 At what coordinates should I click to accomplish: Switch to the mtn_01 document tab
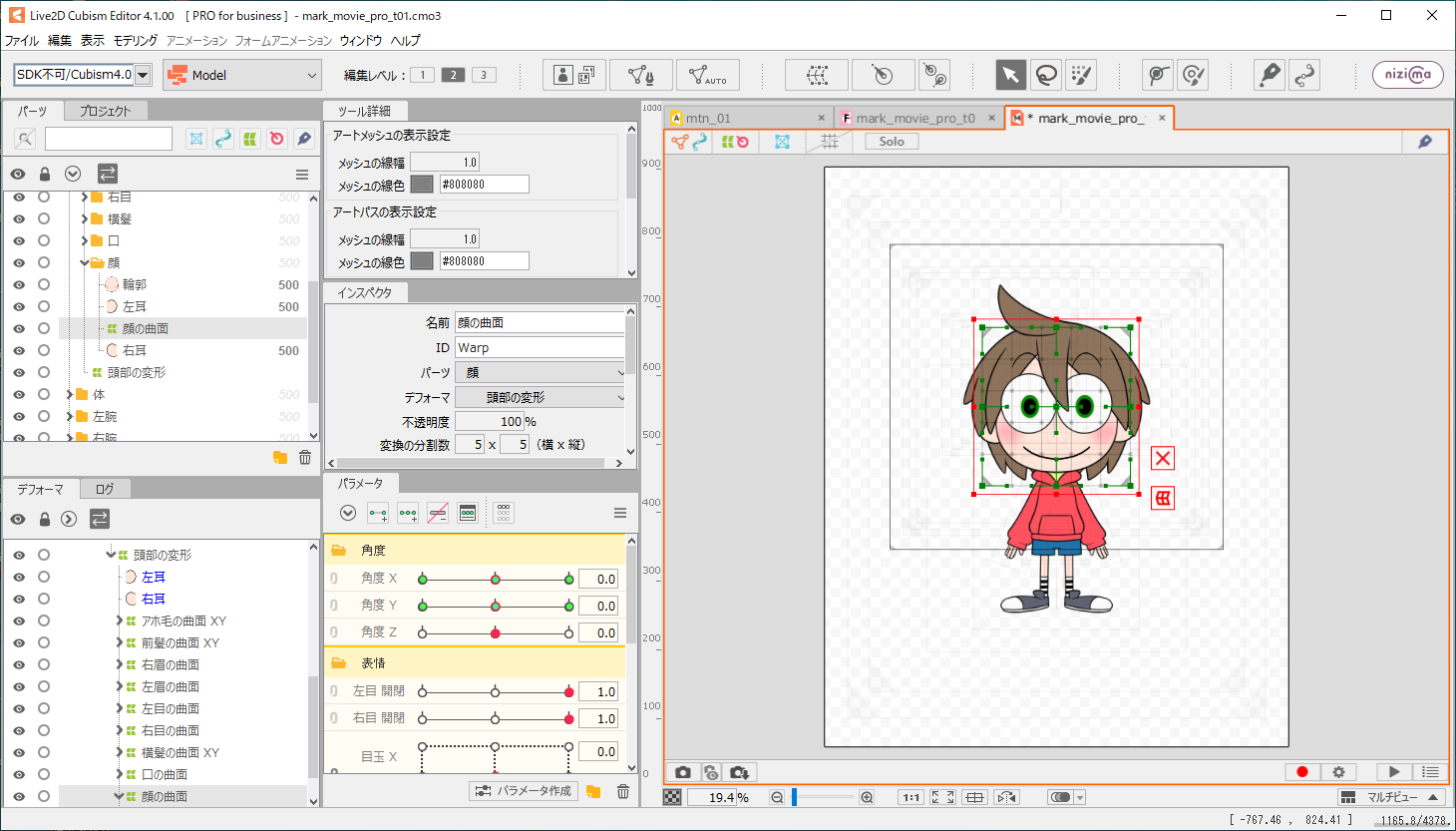click(748, 118)
